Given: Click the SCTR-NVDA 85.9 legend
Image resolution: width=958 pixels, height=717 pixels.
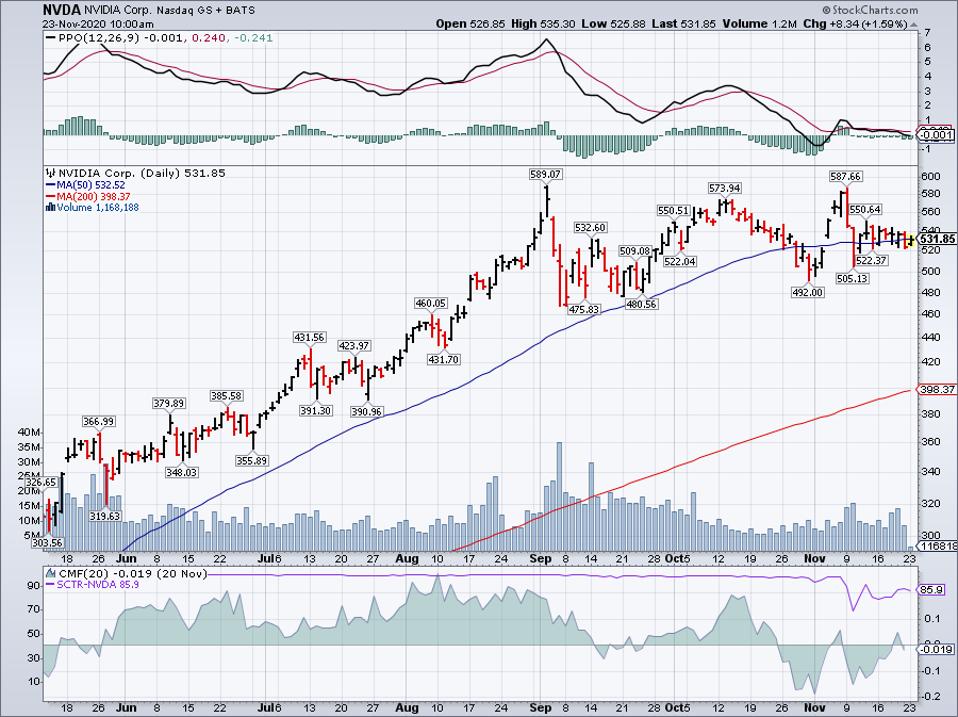Looking at the screenshot, I should tap(93, 585).
